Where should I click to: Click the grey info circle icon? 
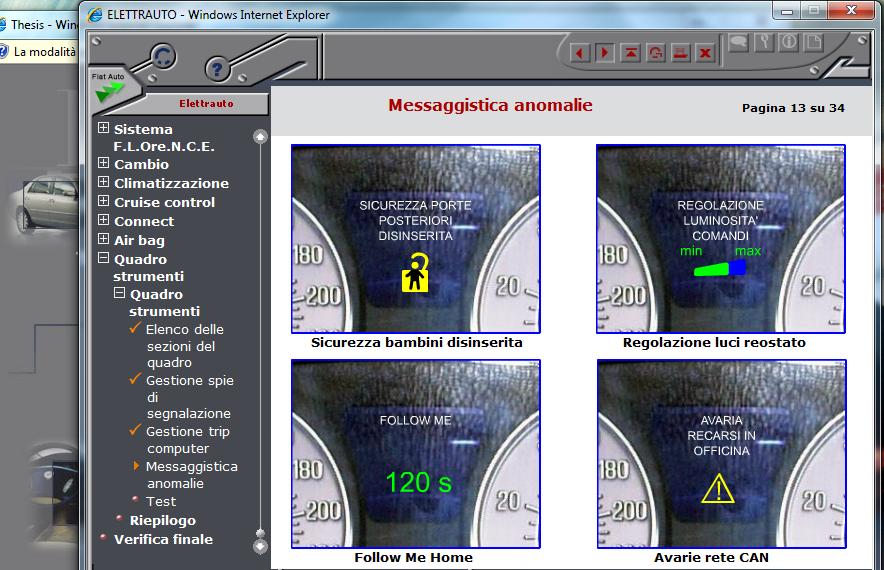coord(789,42)
